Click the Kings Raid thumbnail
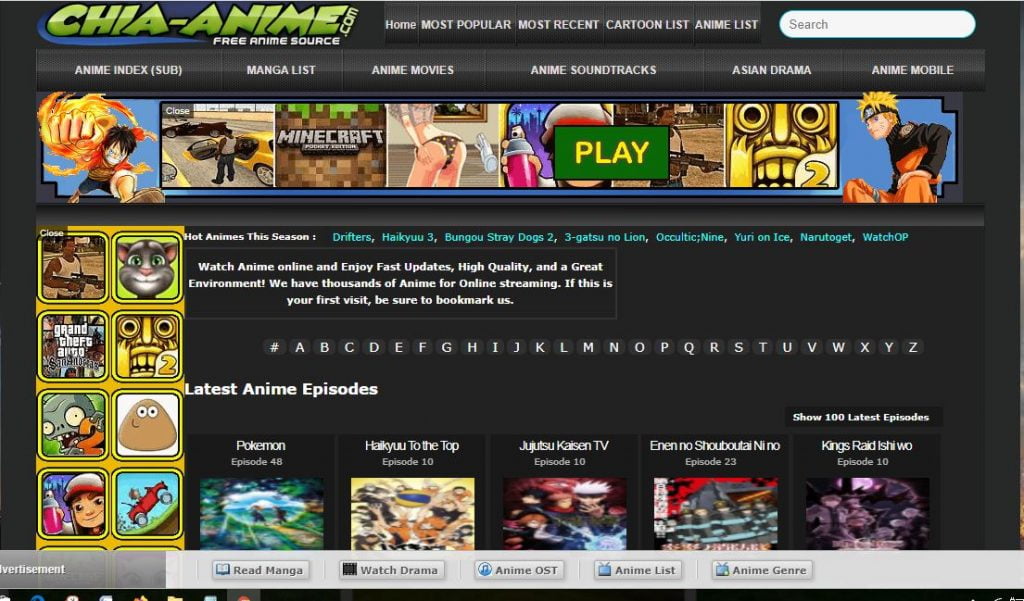 (x=867, y=513)
